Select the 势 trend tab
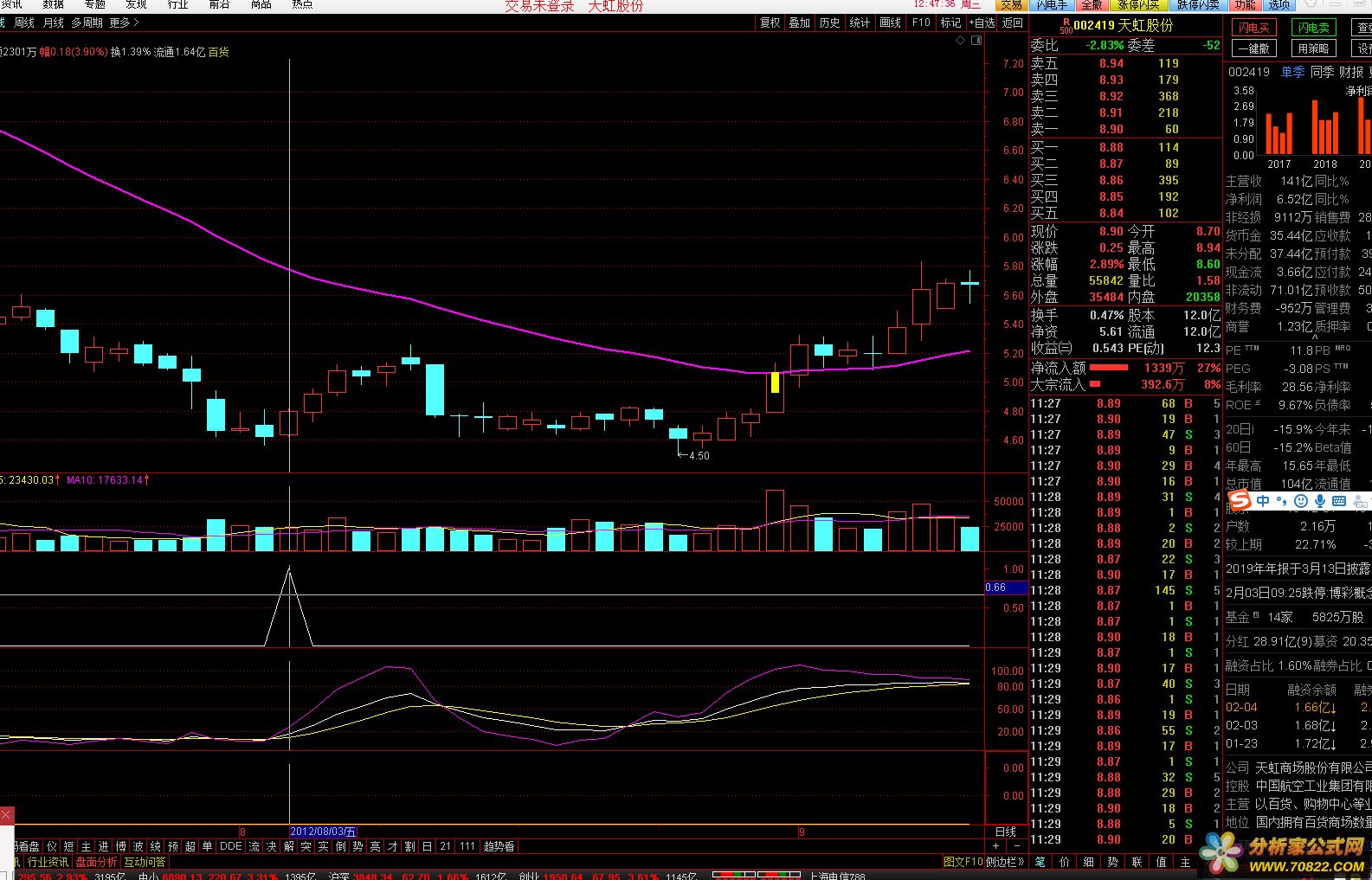This screenshot has width=1372, height=880. click(1112, 862)
